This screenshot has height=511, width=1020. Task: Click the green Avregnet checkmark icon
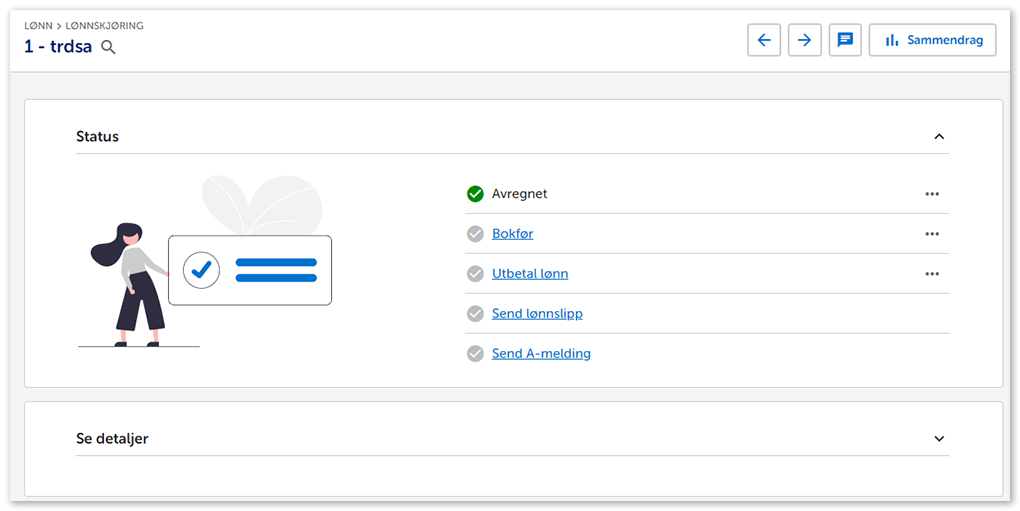pos(475,194)
